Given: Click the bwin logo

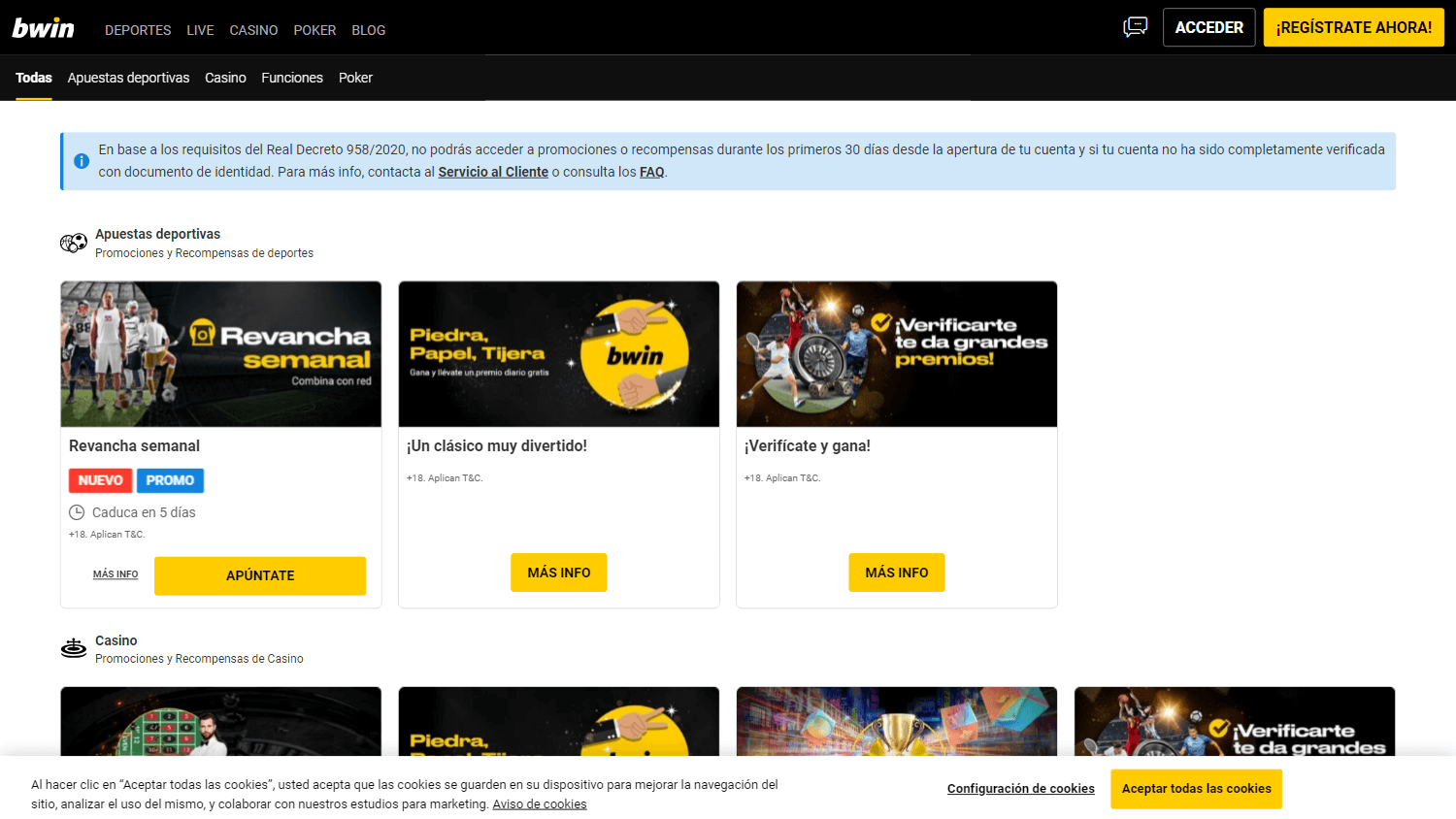Looking at the screenshot, I should click(44, 28).
